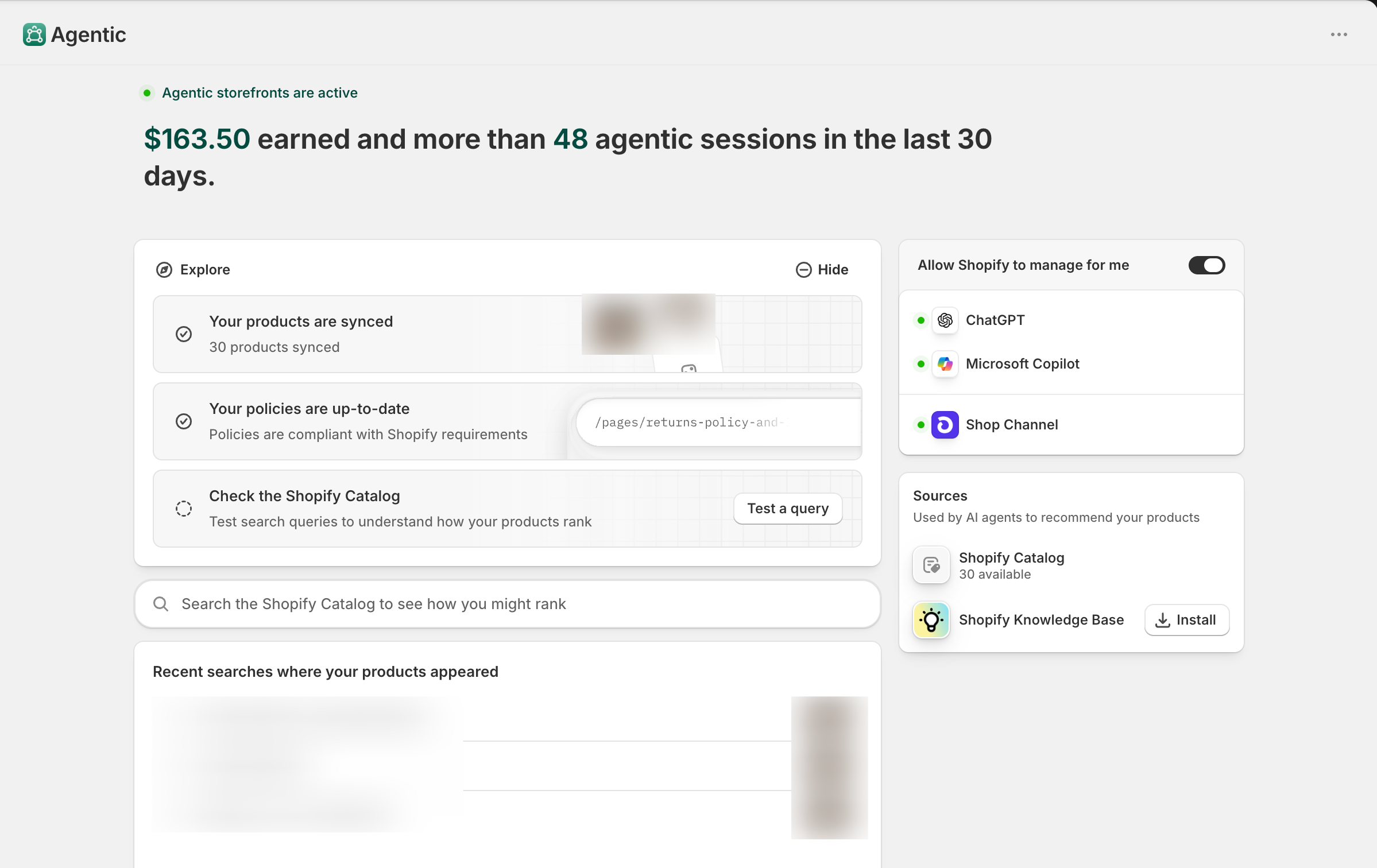Image resolution: width=1377 pixels, height=868 pixels.
Task: Click the Shop Channel icon
Action: point(945,425)
